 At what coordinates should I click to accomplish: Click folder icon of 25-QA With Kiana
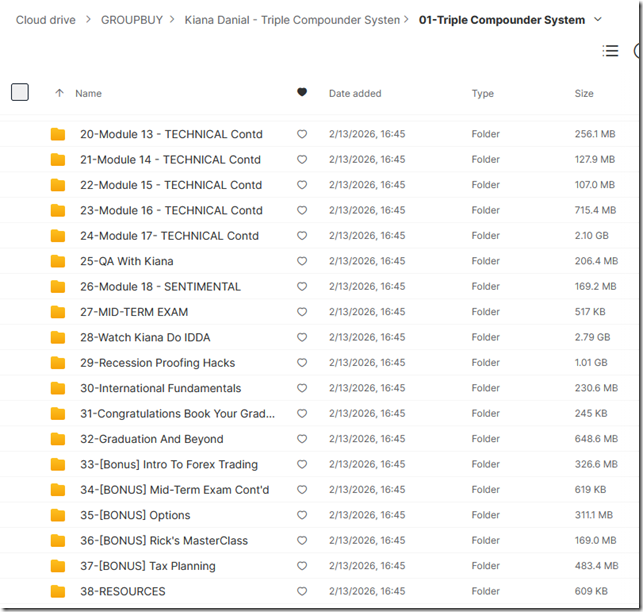point(58,261)
